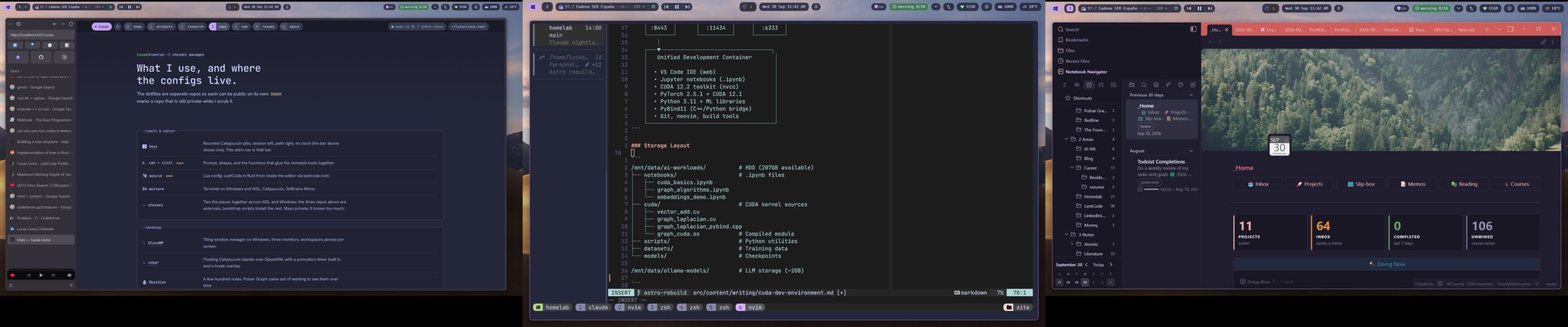
Task: Click the collapse-all icon in Notebook Navigator toolbar
Action: coord(1064,85)
